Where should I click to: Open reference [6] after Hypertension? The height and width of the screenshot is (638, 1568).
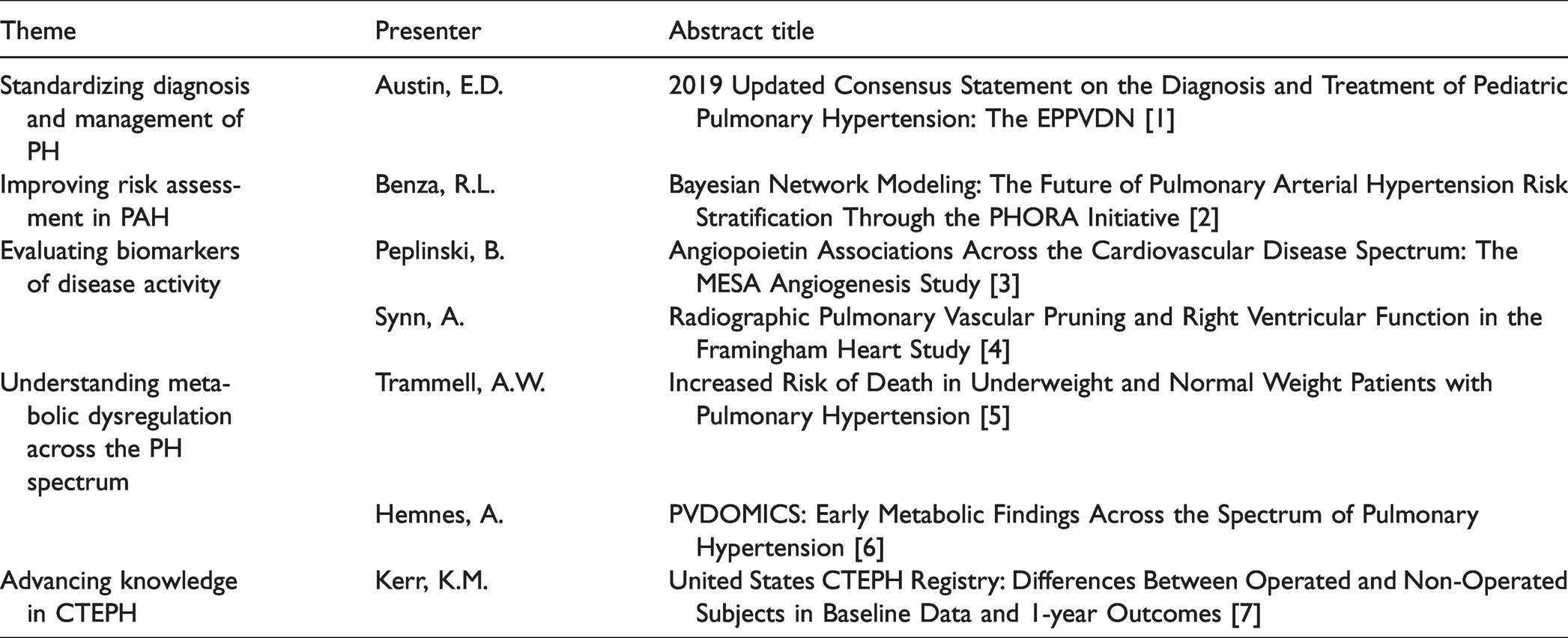869,548
